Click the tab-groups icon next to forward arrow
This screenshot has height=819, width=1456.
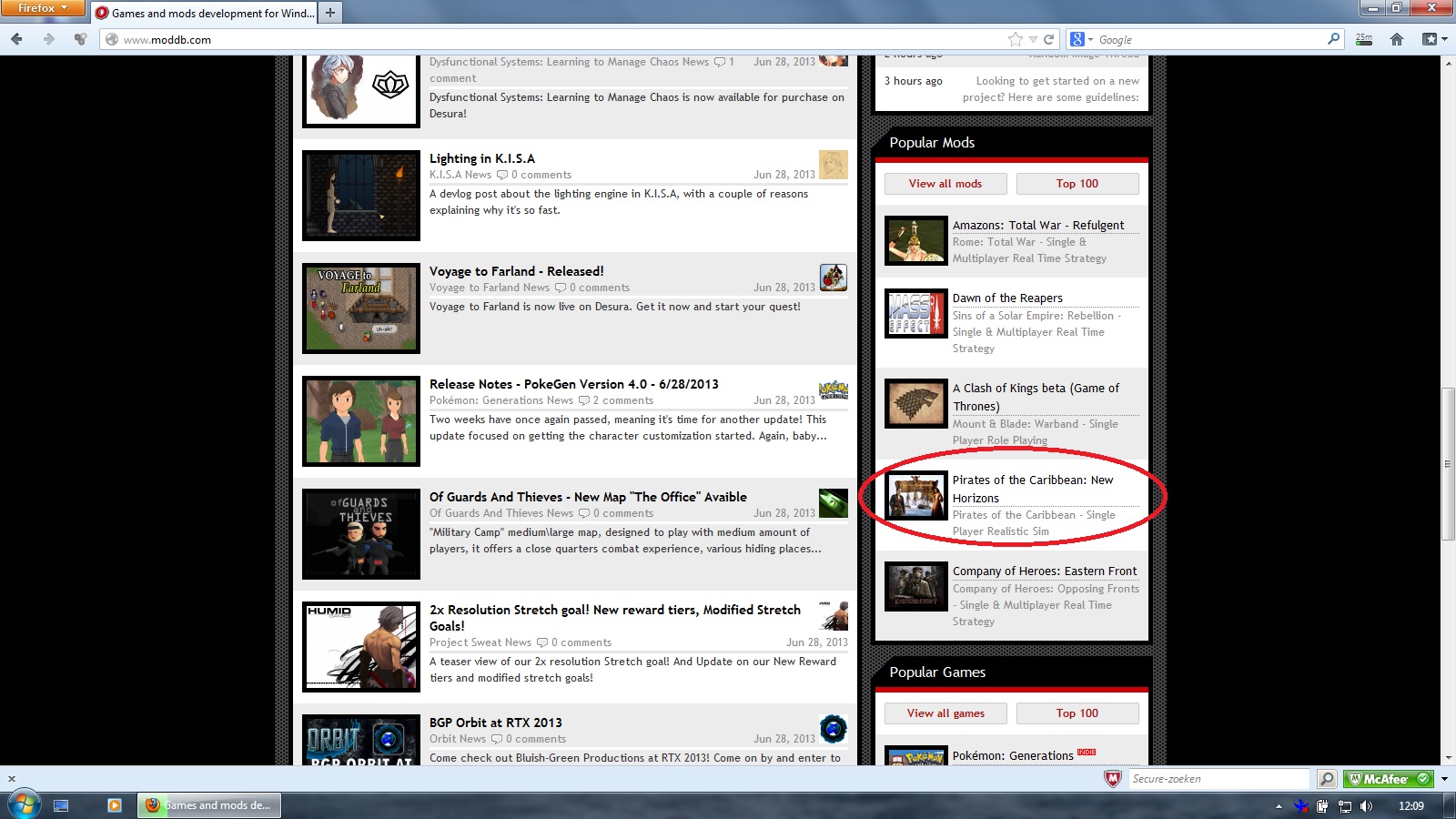pos(81,39)
